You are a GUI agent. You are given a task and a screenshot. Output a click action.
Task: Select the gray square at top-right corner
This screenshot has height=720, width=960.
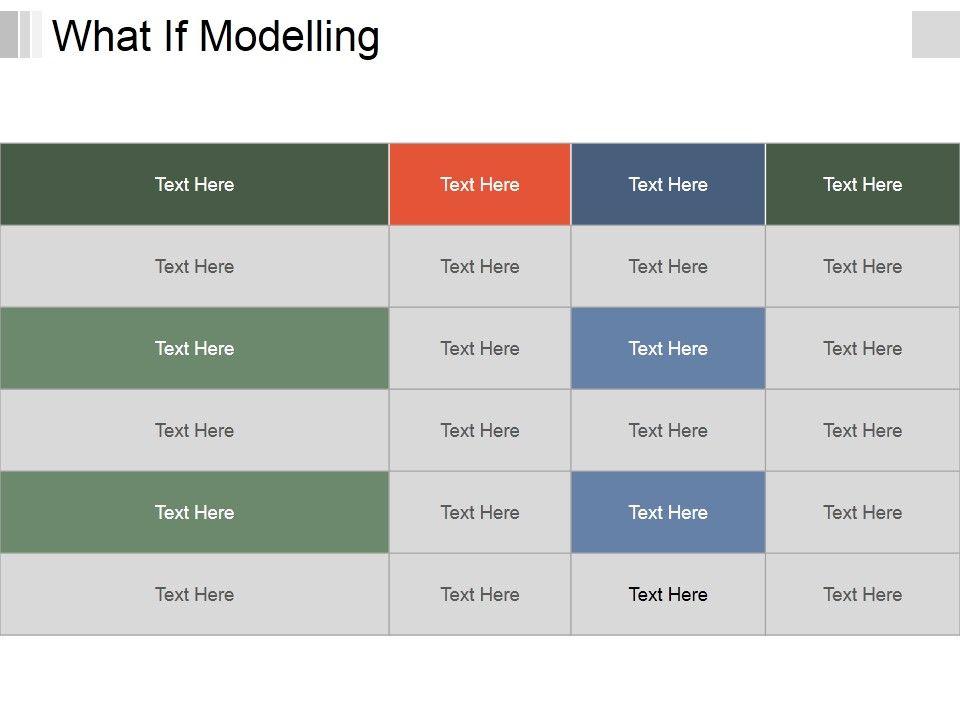935,34
